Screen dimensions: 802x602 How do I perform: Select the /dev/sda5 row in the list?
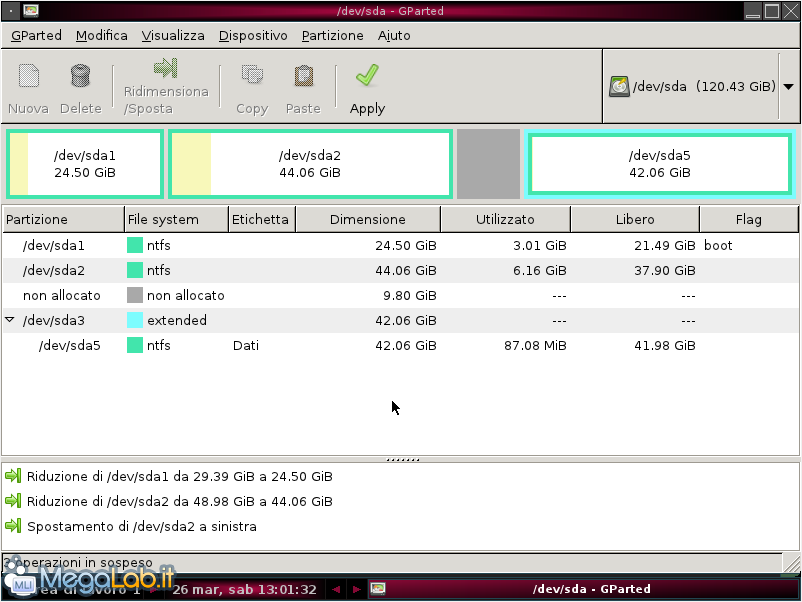point(400,346)
